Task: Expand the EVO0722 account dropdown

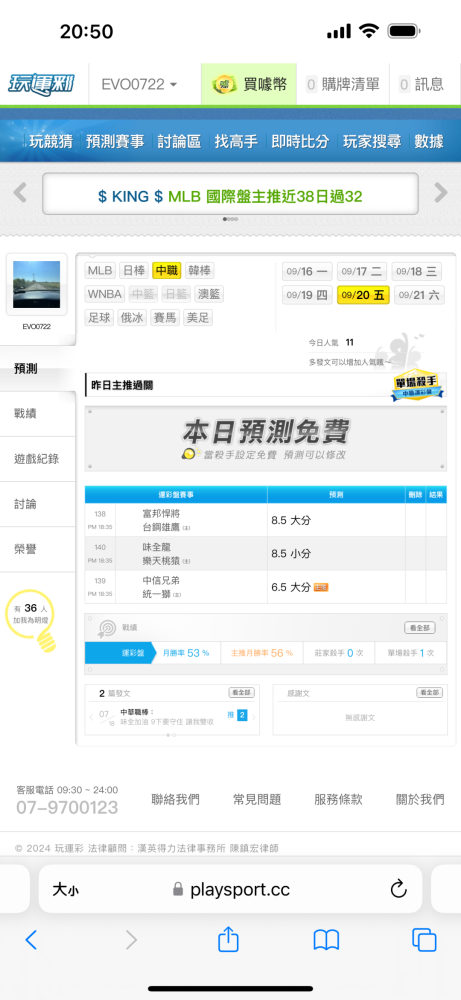Action: click(140, 84)
